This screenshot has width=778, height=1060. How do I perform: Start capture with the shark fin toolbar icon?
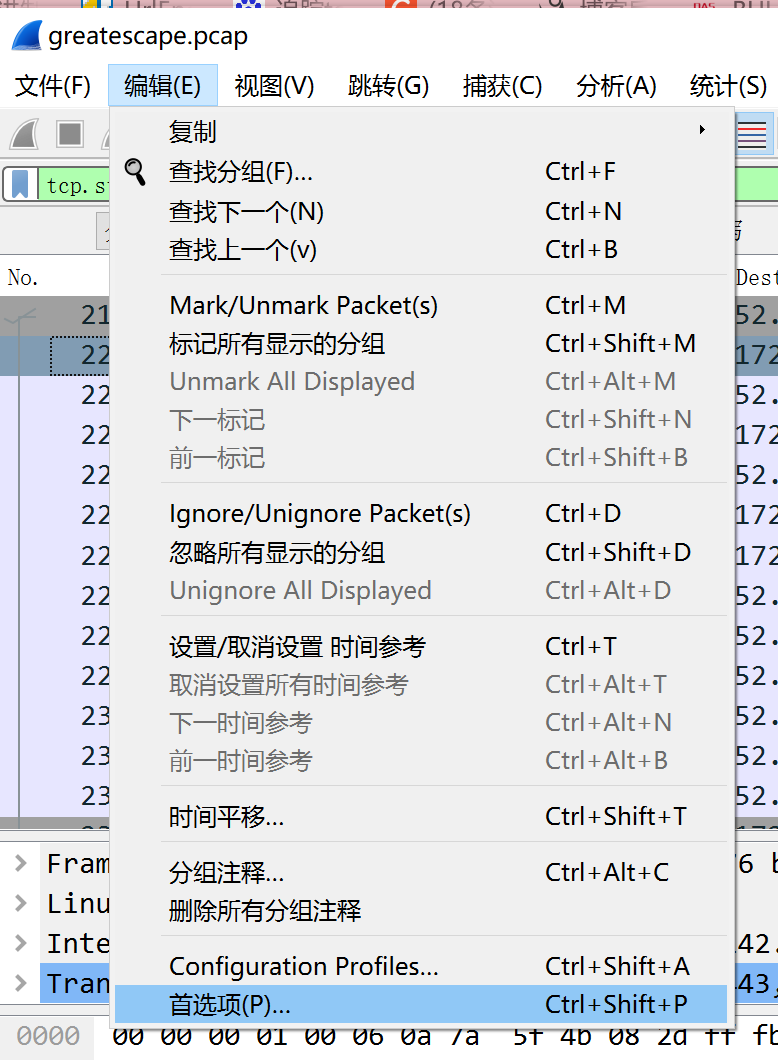tap(25, 134)
